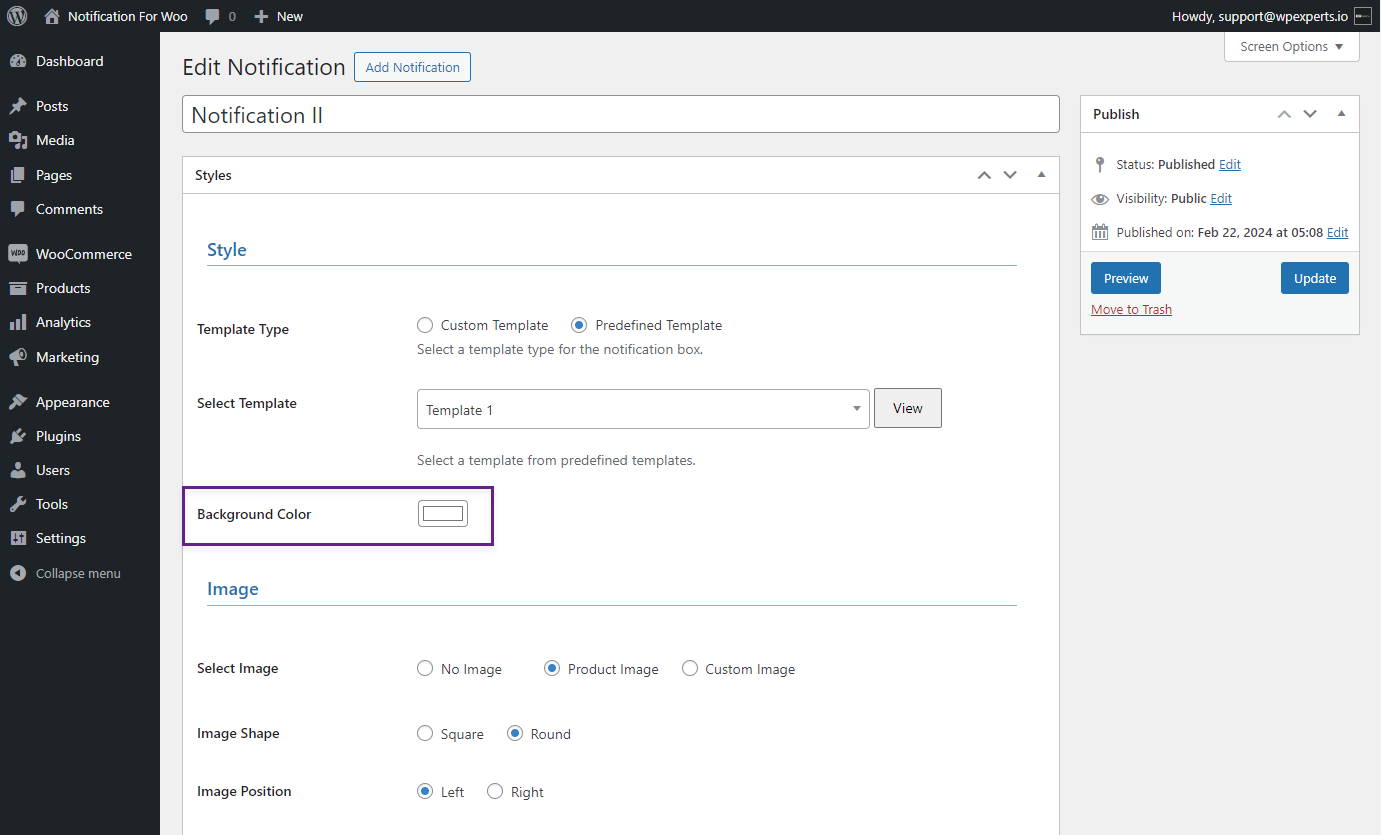
Task: Click the plus icon next to New
Action: tap(261, 17)
